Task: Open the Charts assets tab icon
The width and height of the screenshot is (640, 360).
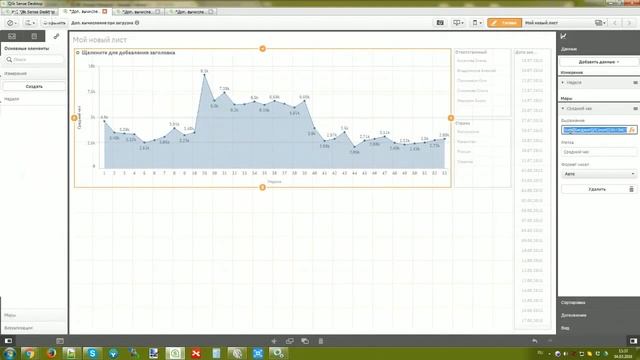Action: coord(12,36)
